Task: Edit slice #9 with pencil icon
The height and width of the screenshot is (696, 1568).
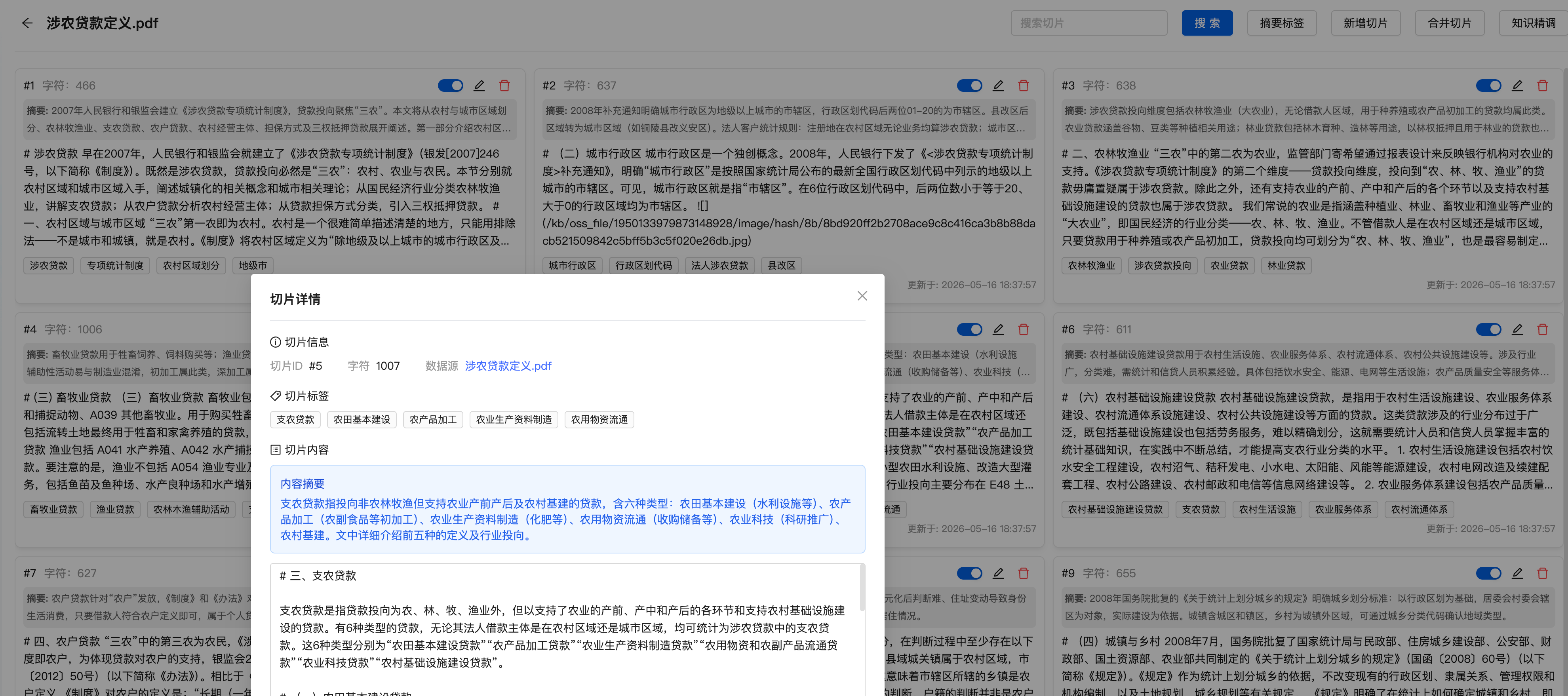Action: tap(1517, 574)
